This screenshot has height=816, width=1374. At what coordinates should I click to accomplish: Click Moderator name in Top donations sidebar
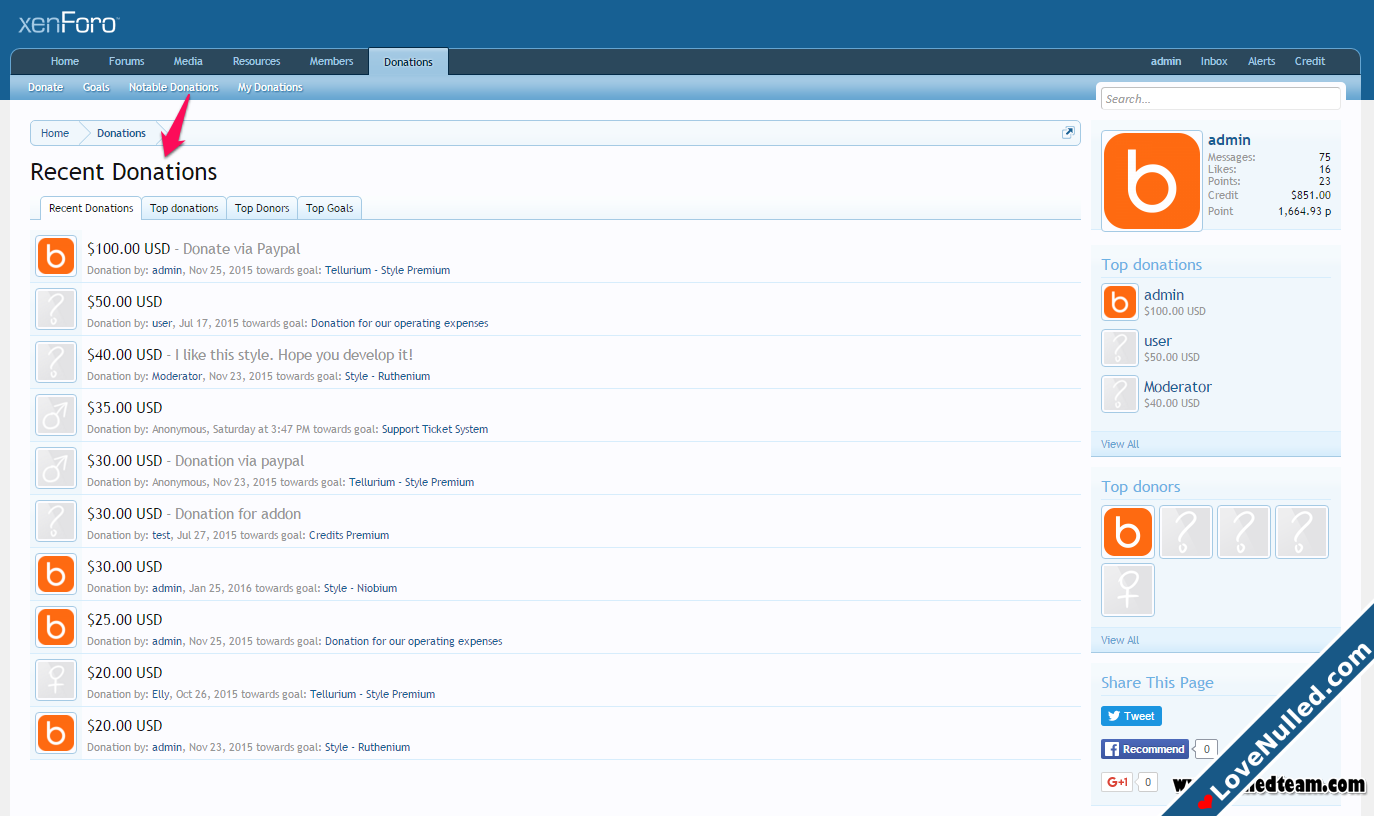click(x=1178, y=387)
